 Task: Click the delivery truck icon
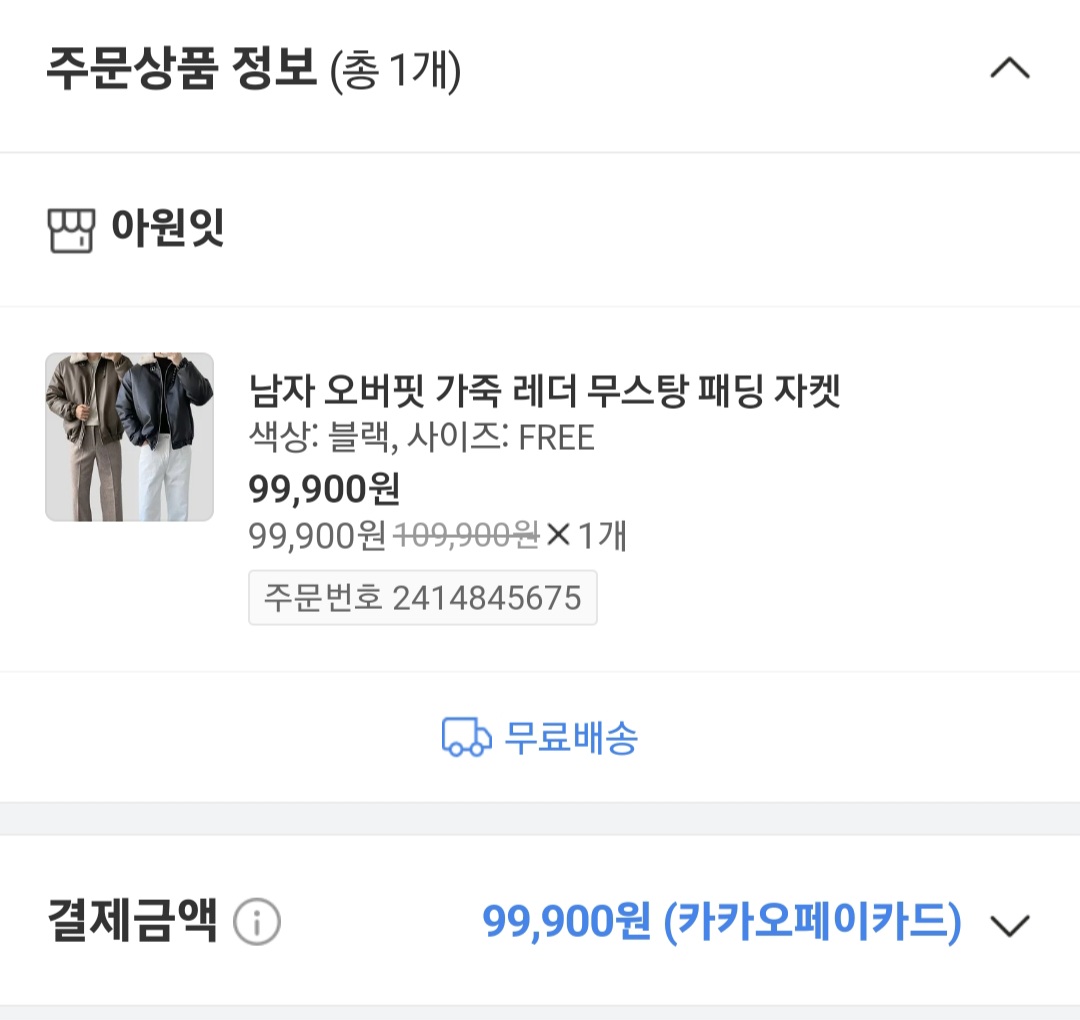(466, 738)
